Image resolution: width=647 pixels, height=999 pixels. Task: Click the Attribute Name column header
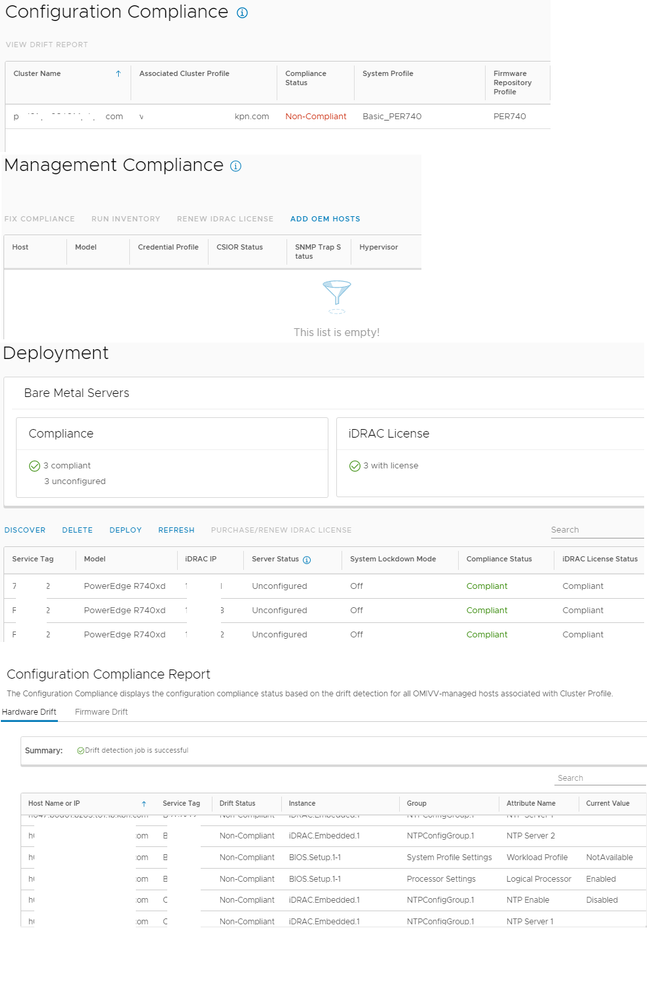coord(531,804)
